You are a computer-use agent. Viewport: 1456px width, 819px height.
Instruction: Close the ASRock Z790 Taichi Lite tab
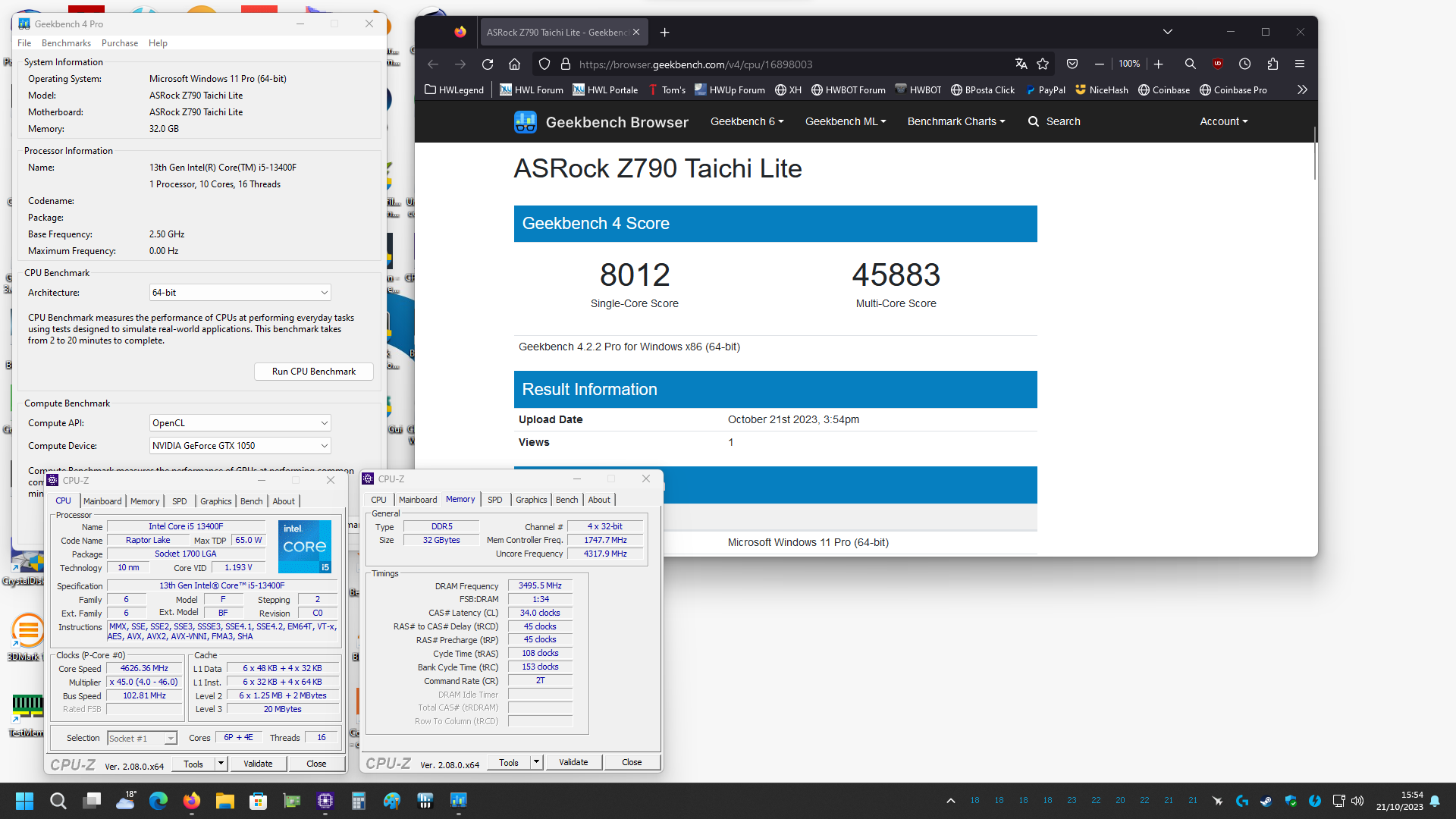(635, 33)
